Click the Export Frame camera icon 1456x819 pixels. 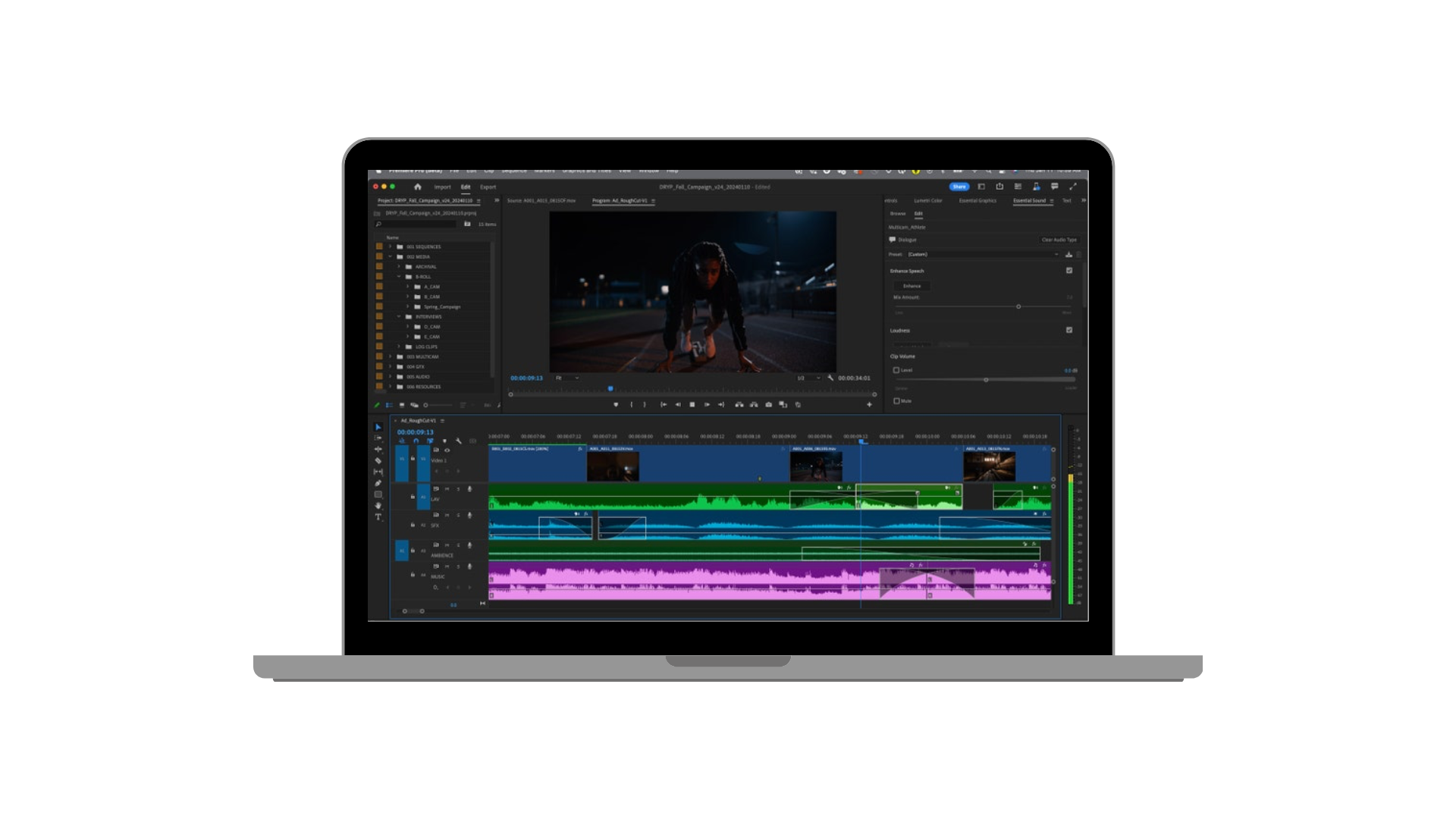pos(768,405)
